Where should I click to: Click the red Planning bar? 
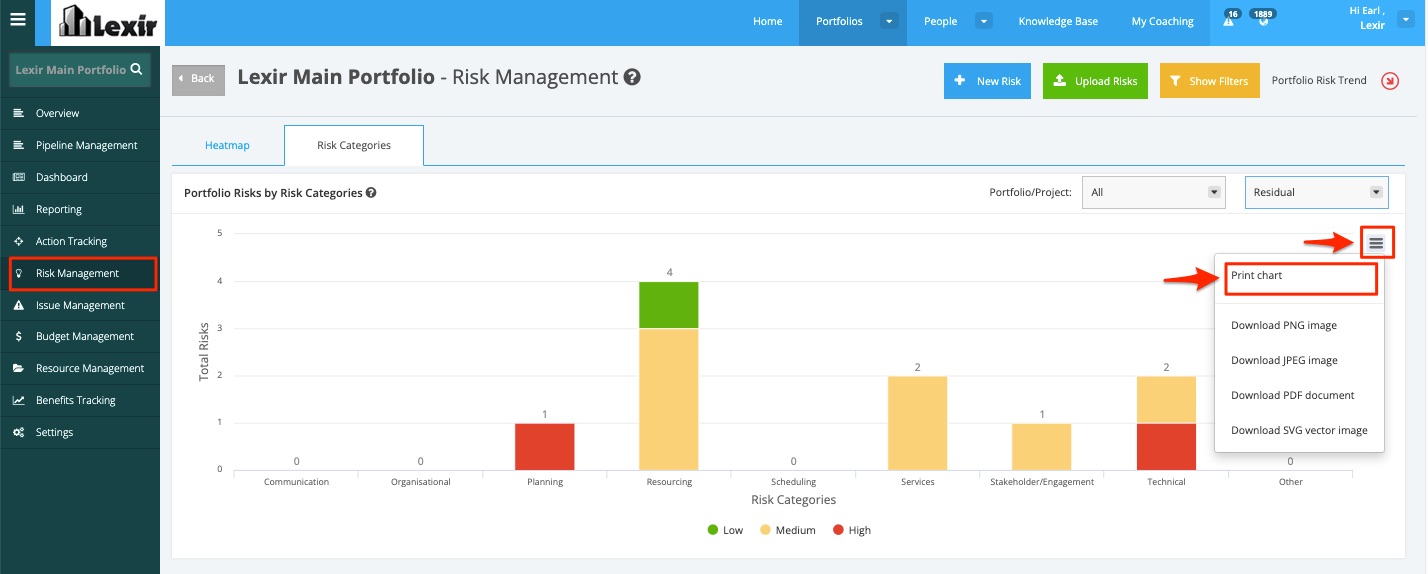pyautogui.click(x=545, y=446)
